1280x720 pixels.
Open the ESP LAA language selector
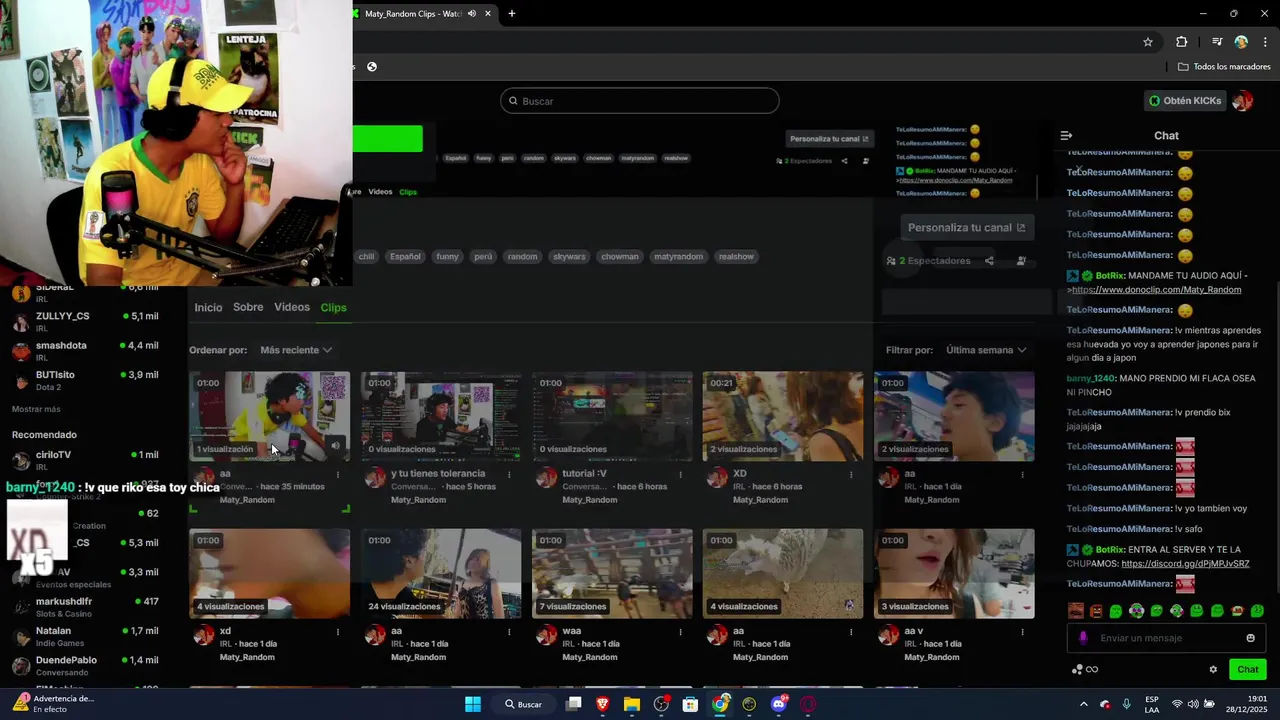coord(1152,704)
